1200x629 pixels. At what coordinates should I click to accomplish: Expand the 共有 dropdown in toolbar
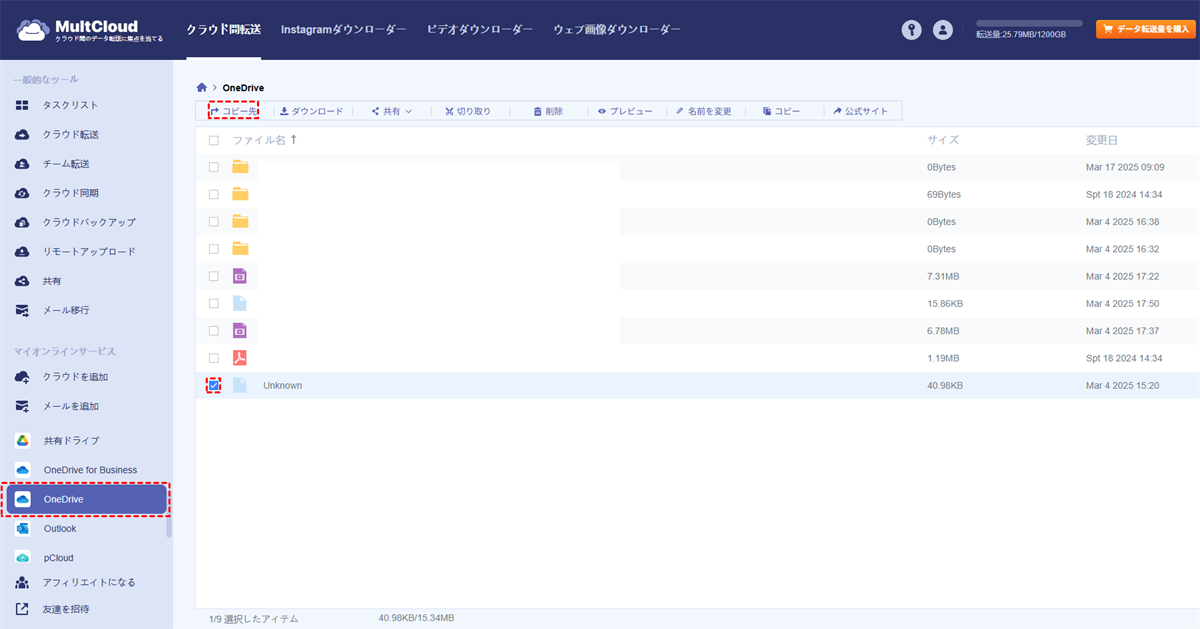[x=391, y=111]
